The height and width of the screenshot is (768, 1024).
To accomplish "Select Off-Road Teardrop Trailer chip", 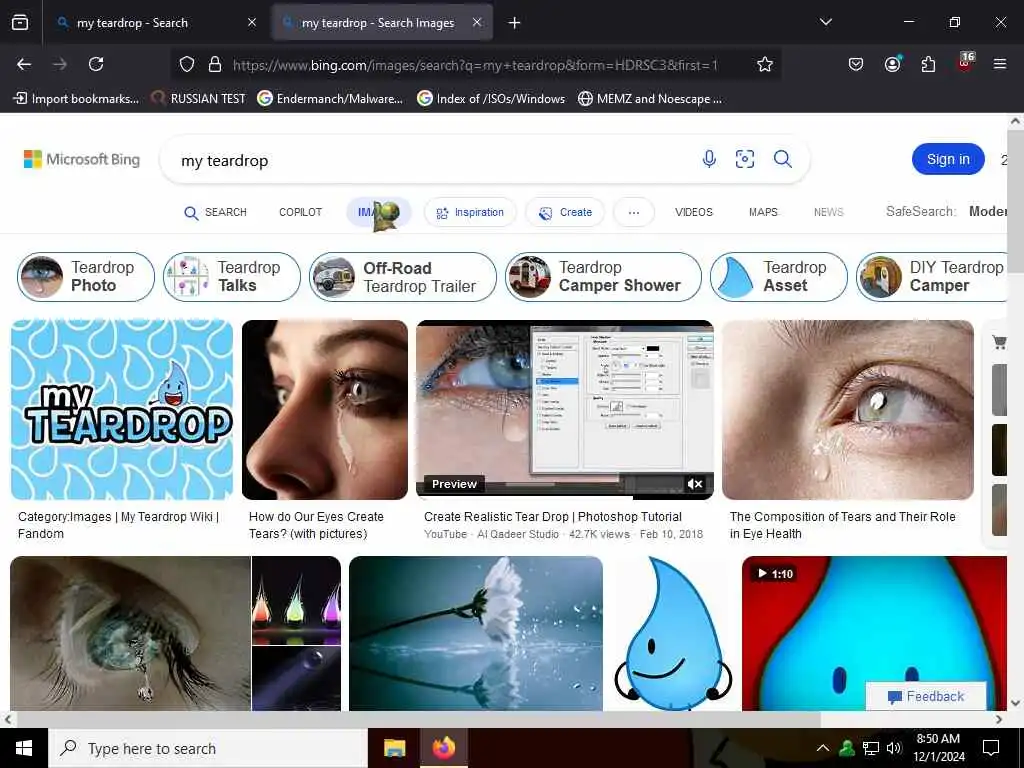I will click(403, 277).
